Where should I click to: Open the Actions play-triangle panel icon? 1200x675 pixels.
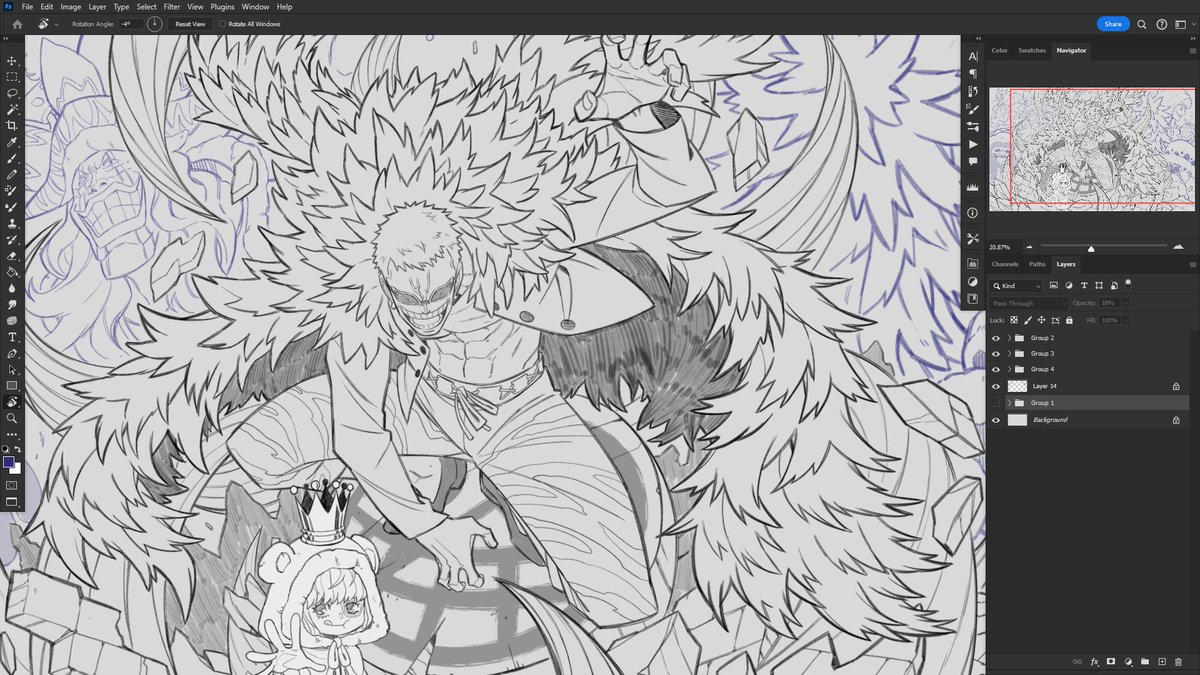point(973,144)
